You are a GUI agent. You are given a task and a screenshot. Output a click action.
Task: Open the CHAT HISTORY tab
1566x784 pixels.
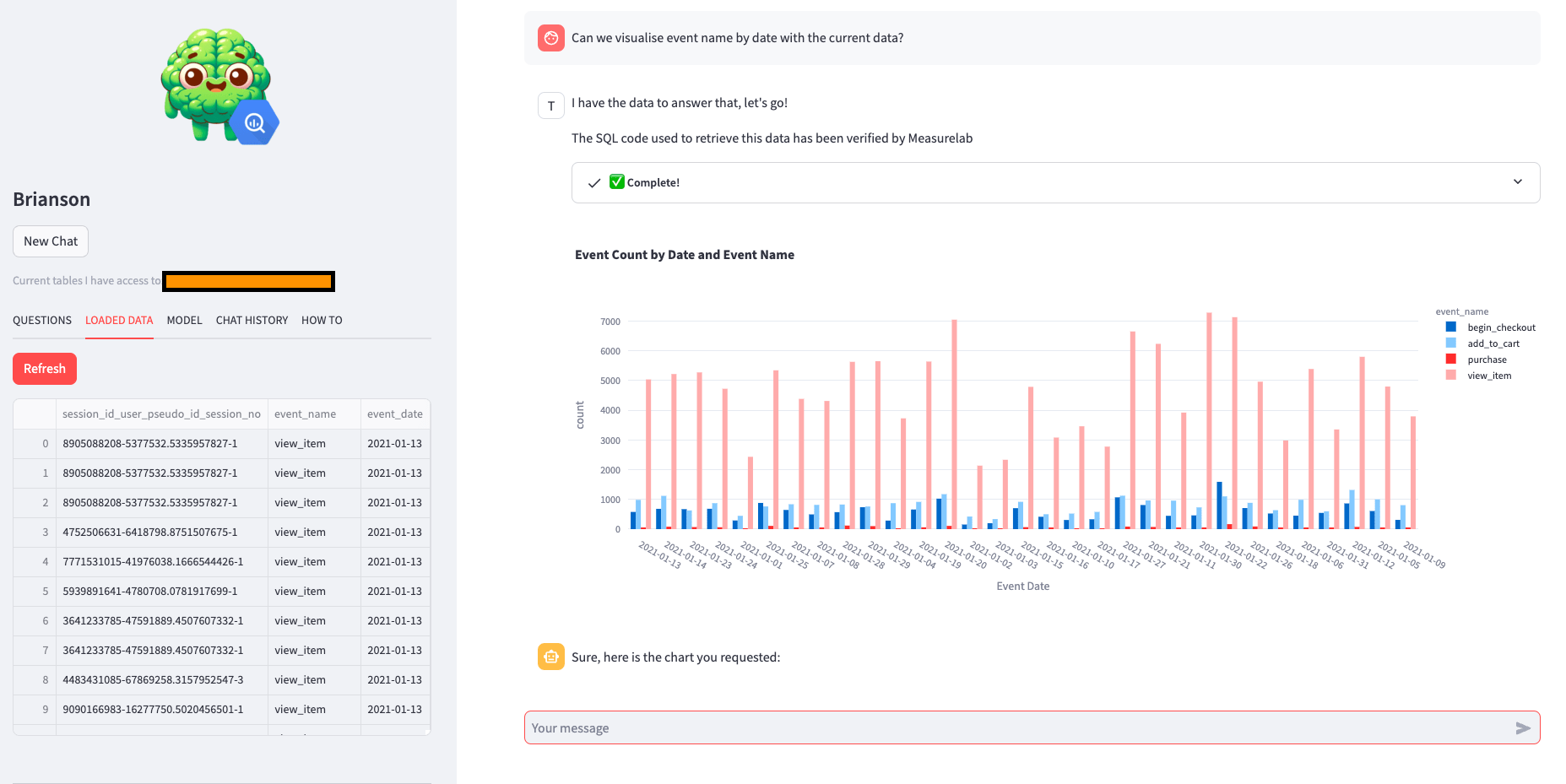[252, 321]
